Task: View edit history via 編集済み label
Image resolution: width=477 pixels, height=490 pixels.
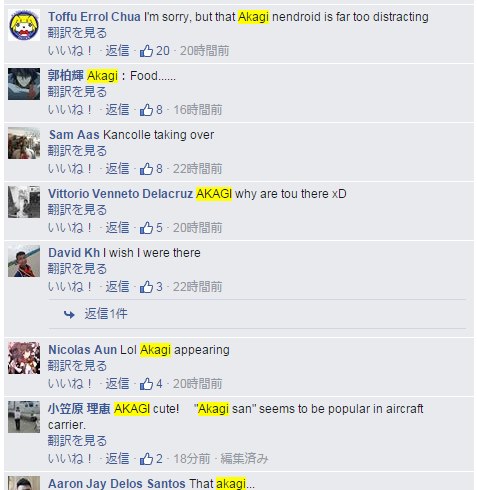Action: [244, 459]
